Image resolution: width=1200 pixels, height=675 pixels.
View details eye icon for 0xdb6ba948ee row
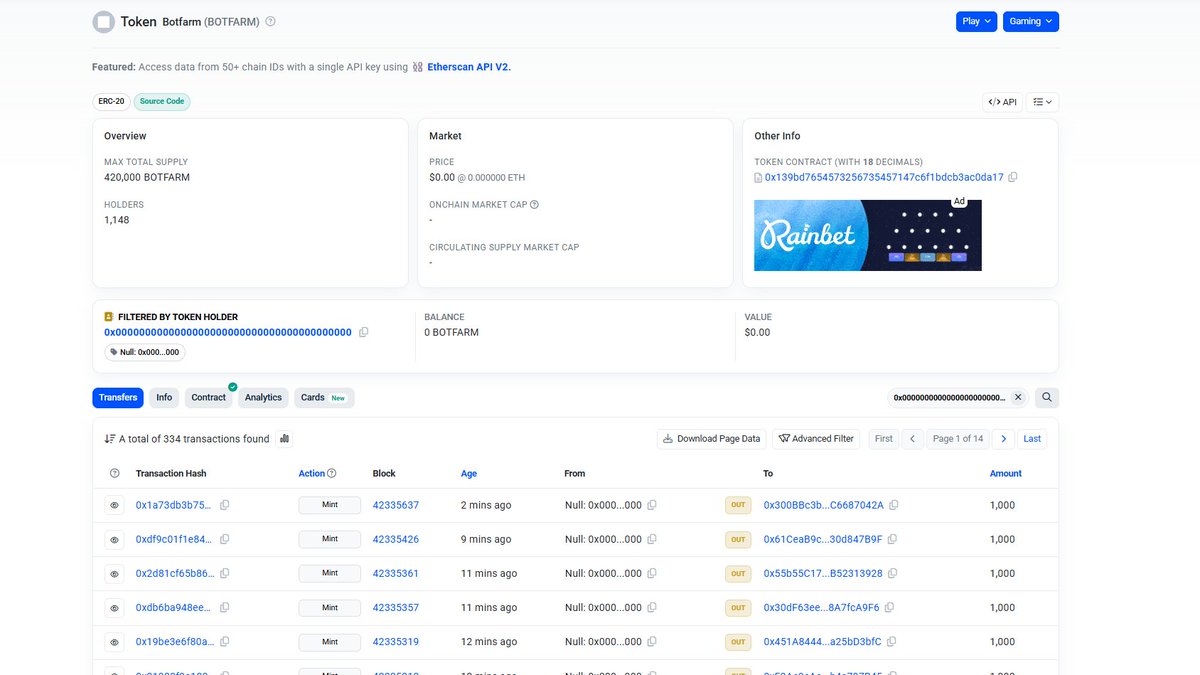(x=114, y=607)
